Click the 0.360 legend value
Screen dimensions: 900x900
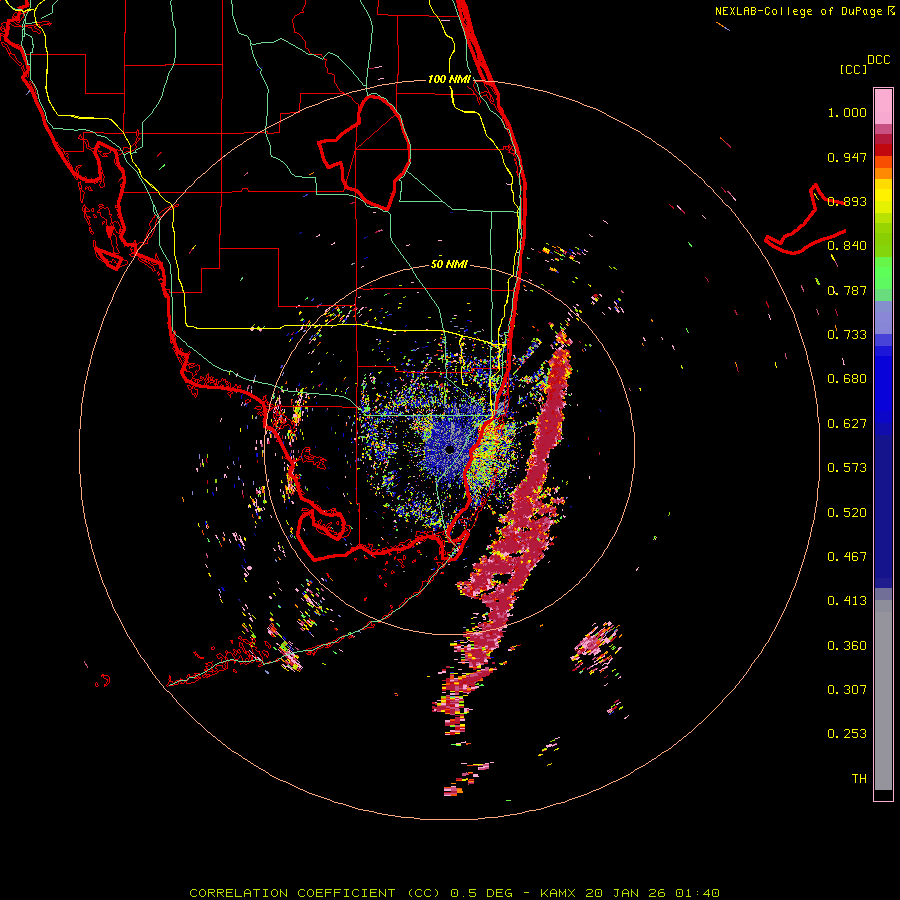[x=847, y=646]
